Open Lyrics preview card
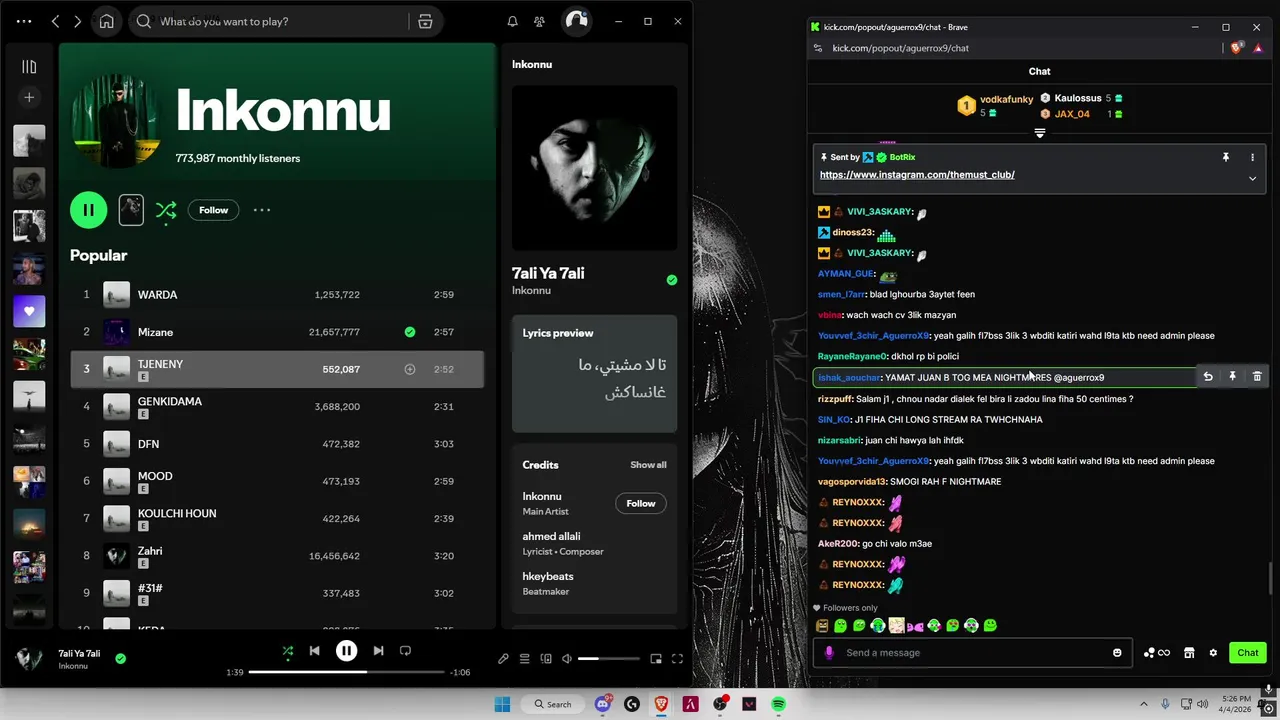 594,374
